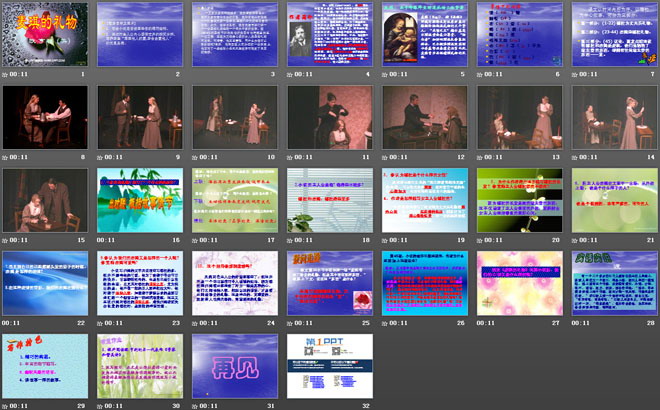Click the transition star icon under slide 24
Image resolution: width=660 pixels, height=410 pixels.
point(194,323)
